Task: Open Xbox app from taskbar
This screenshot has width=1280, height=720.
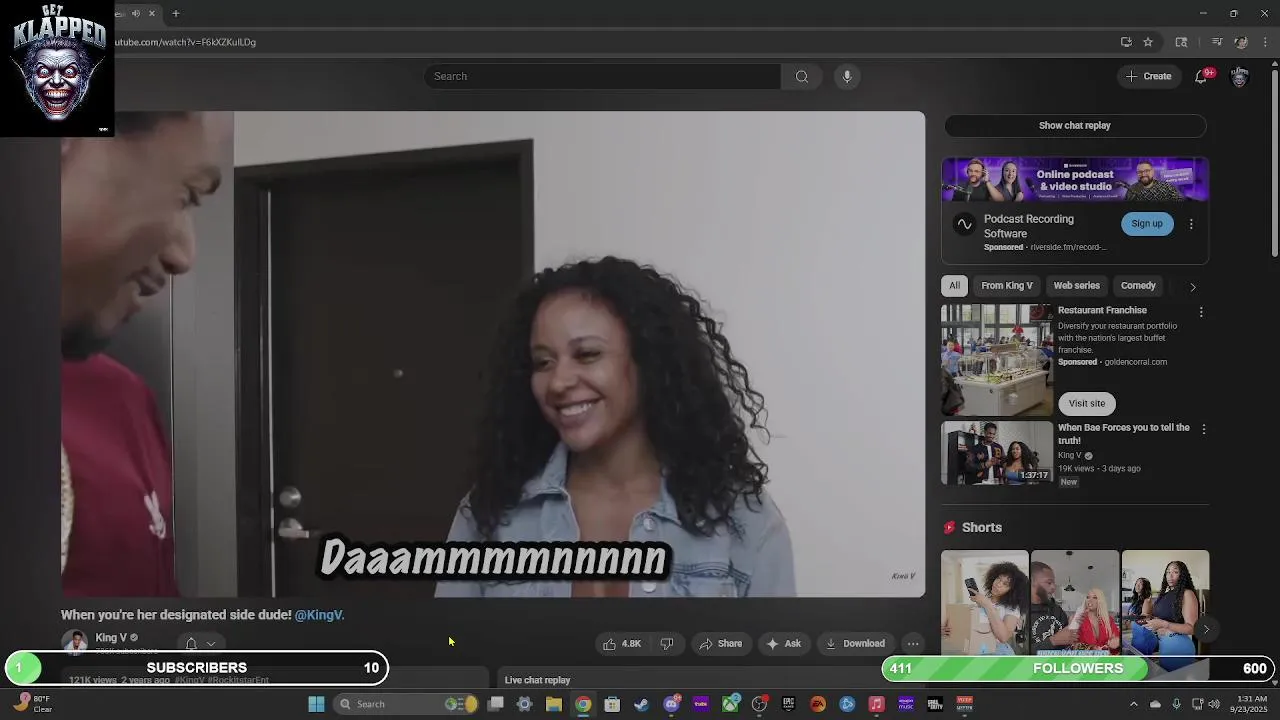Action: pyautogui.click(x=730, y=704)
